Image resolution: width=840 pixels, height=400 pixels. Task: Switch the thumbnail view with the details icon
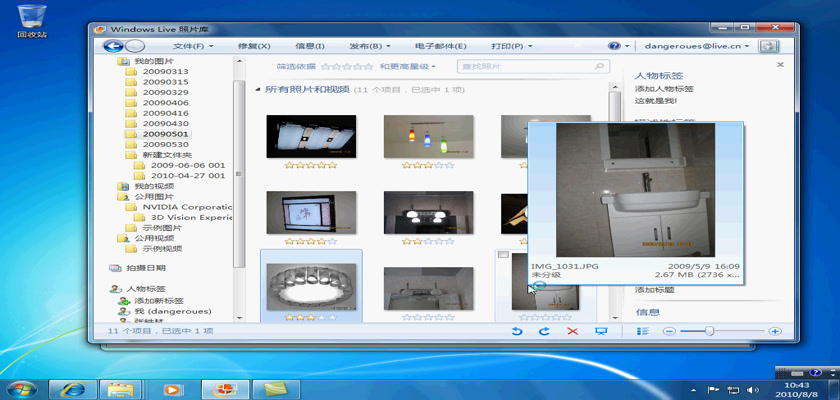[644, 331]
